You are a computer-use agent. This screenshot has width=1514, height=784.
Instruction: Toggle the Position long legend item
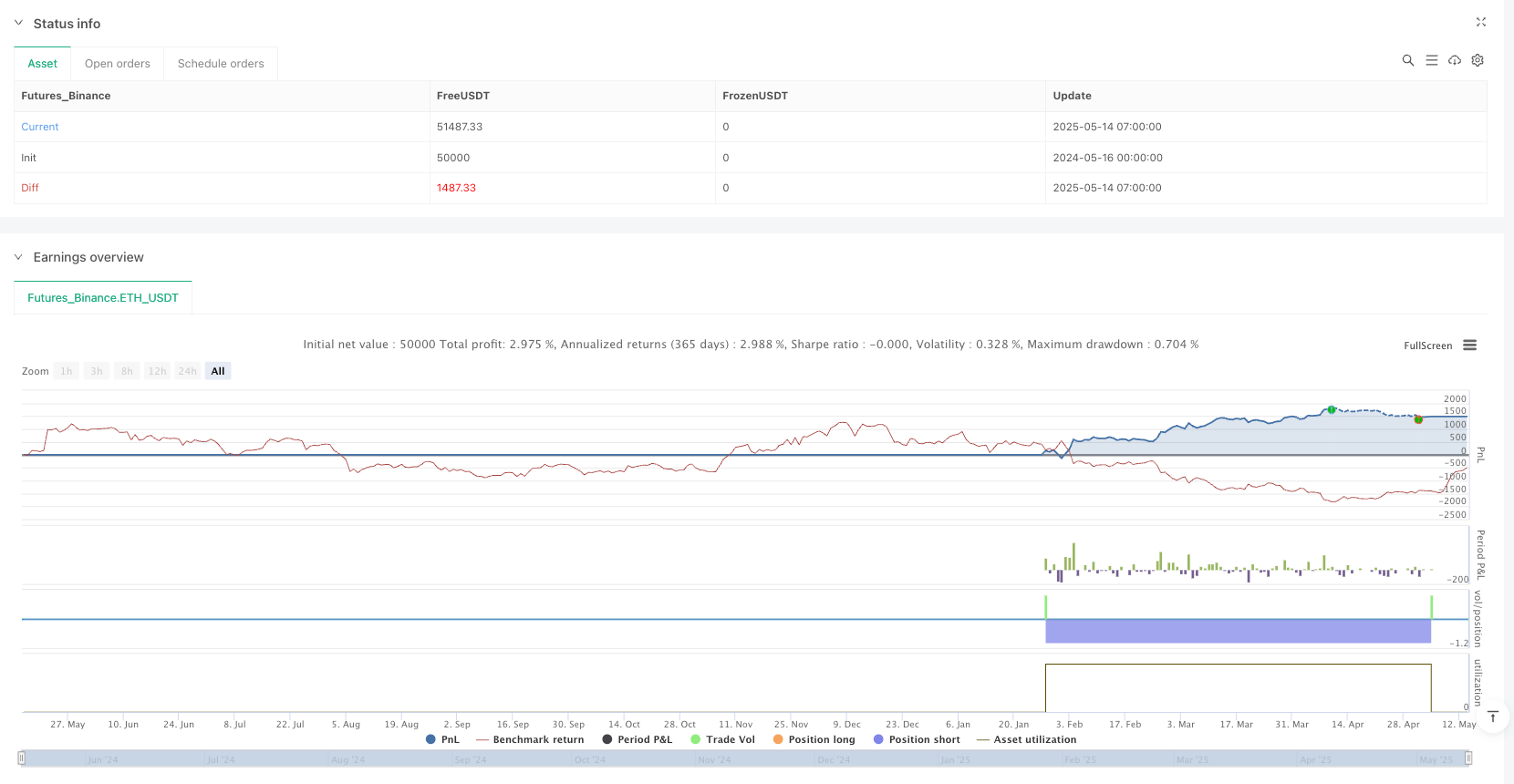point(814,739)
